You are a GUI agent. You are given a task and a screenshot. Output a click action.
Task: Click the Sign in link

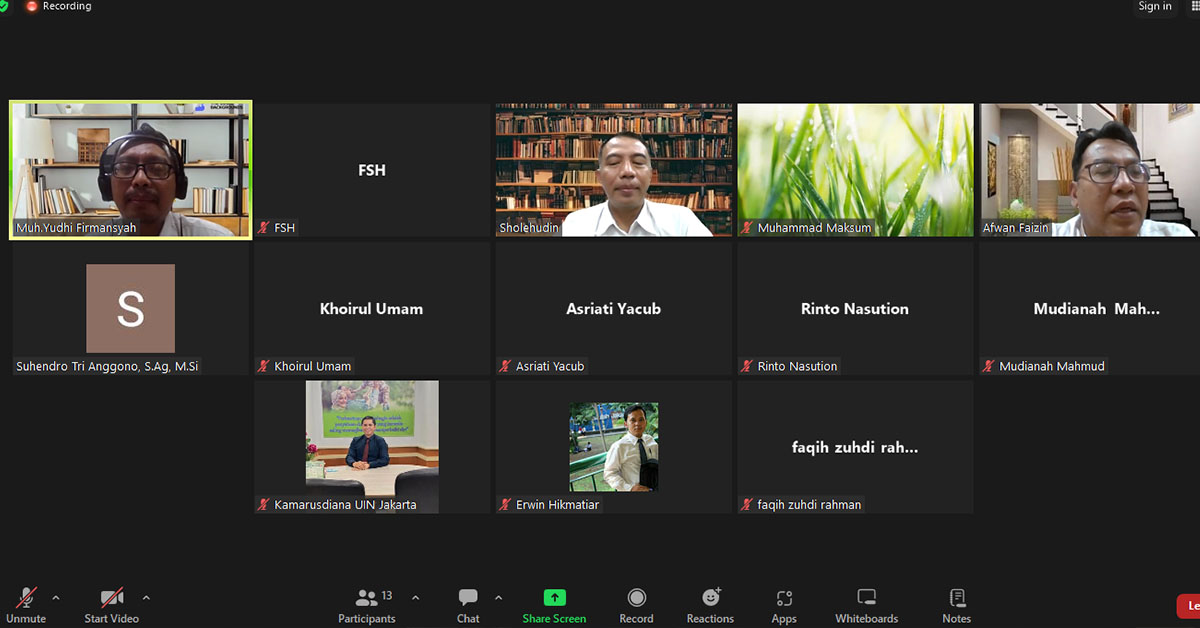[1154, 7]
